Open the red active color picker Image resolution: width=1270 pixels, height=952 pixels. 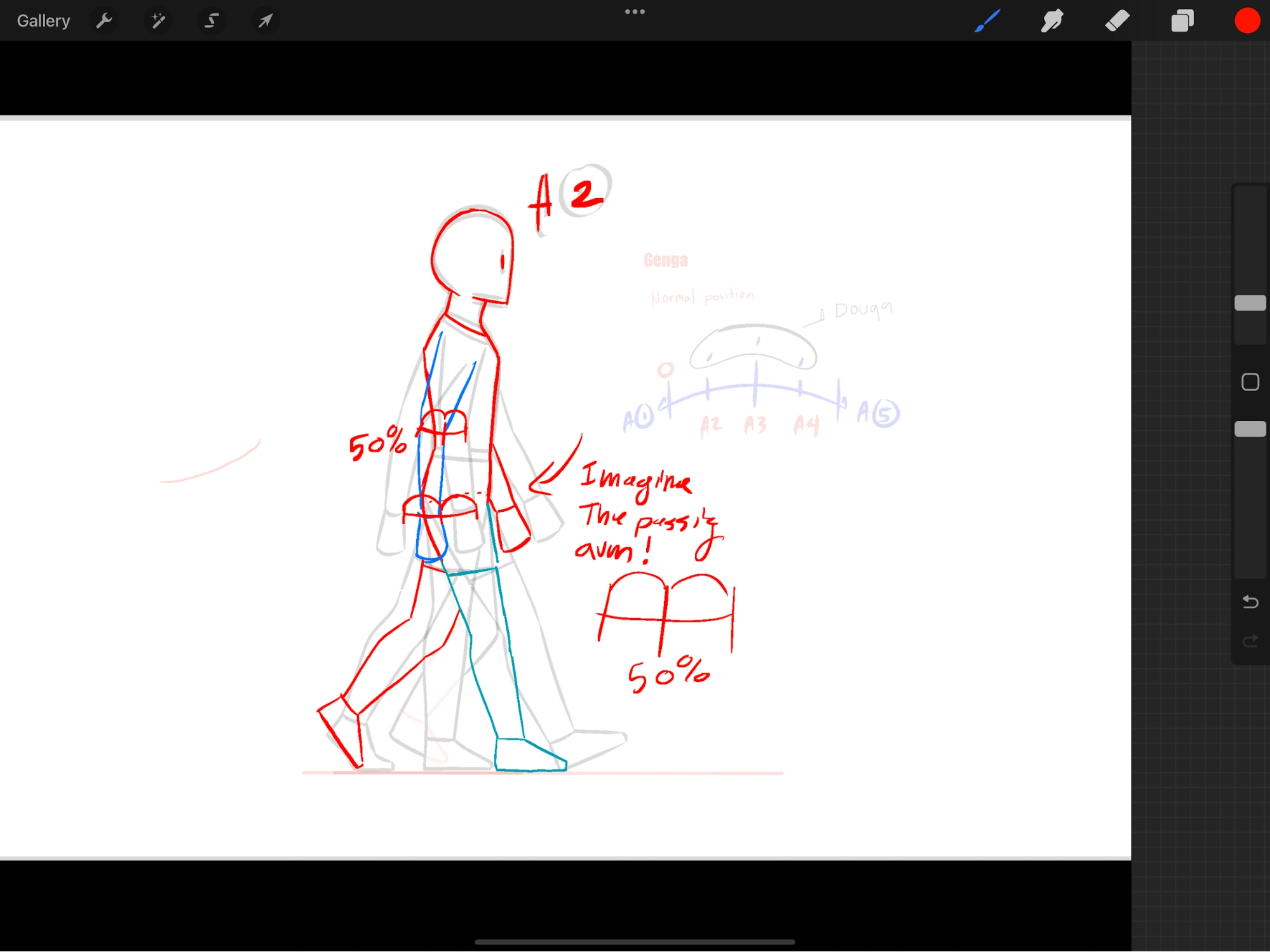(x=1246, y=21)
